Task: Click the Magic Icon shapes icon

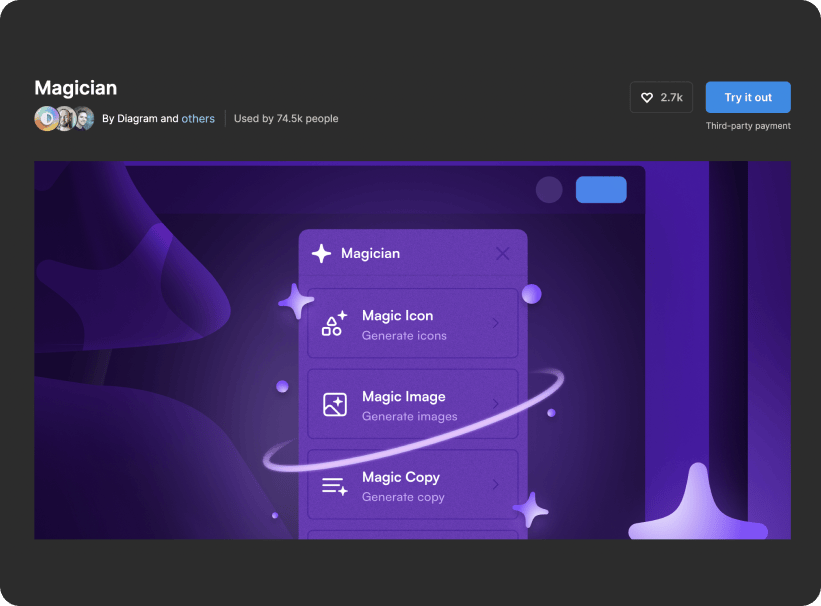Action: point(334,323)
